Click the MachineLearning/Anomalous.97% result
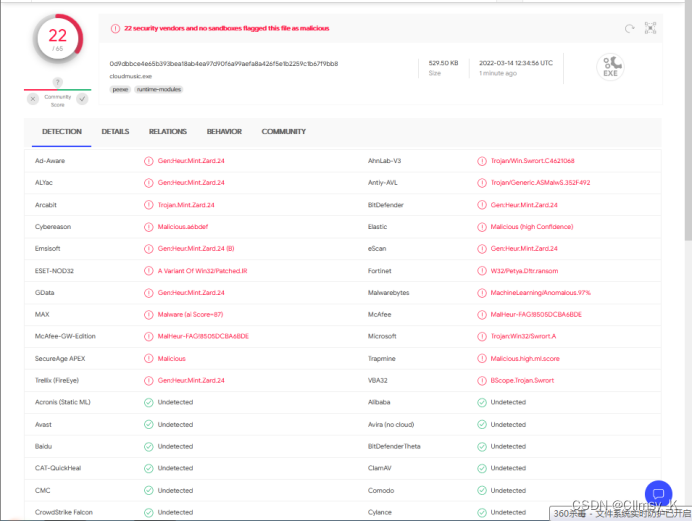693x522 pixels. click(541, 293)
